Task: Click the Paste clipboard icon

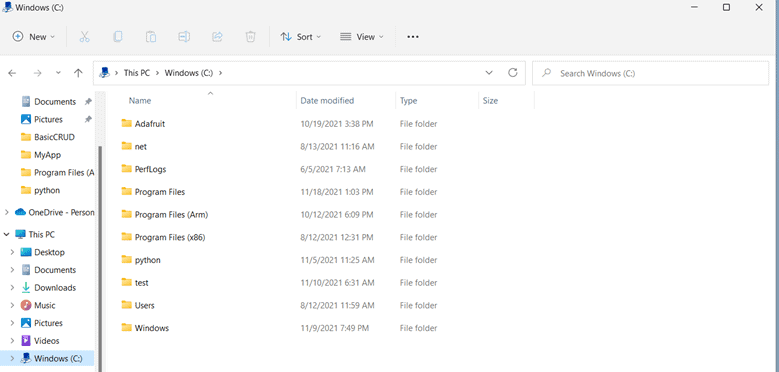Action: 151,37
